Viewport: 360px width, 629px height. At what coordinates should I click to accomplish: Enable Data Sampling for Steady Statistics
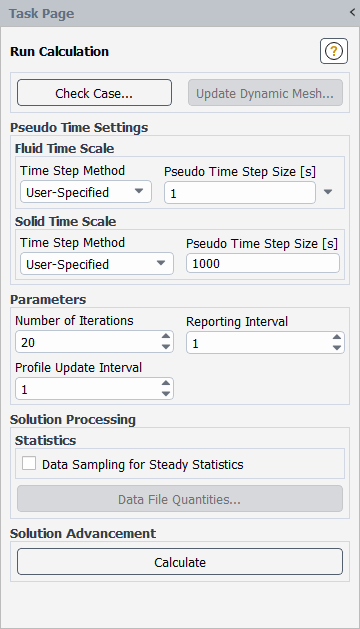[x=29, y=463]
